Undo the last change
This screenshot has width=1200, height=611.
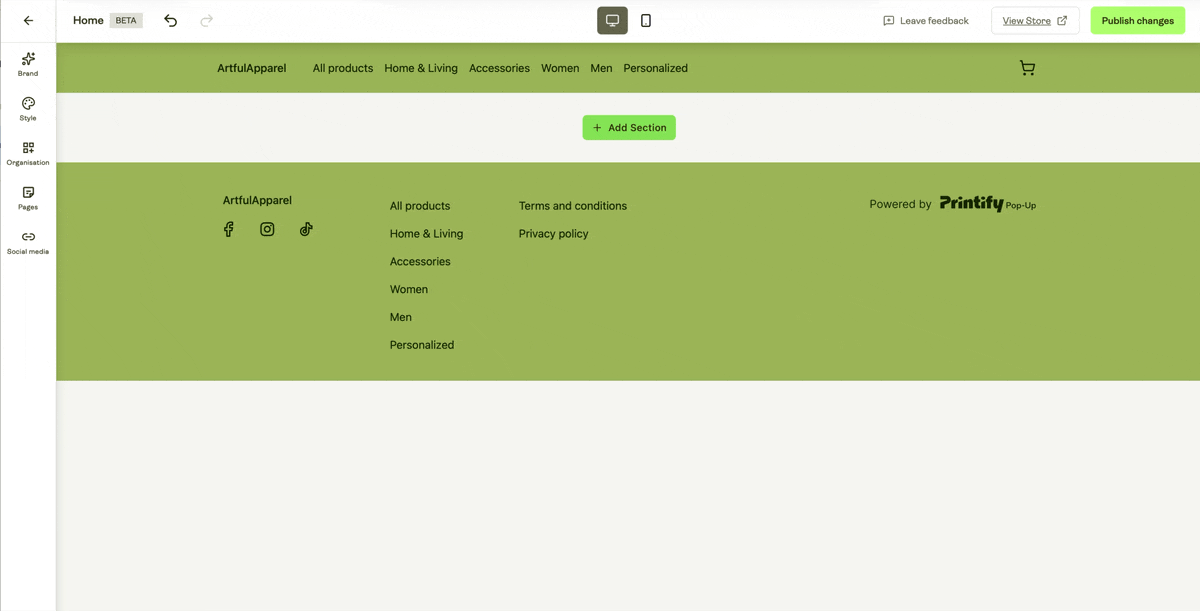click(x=171, y=20)
